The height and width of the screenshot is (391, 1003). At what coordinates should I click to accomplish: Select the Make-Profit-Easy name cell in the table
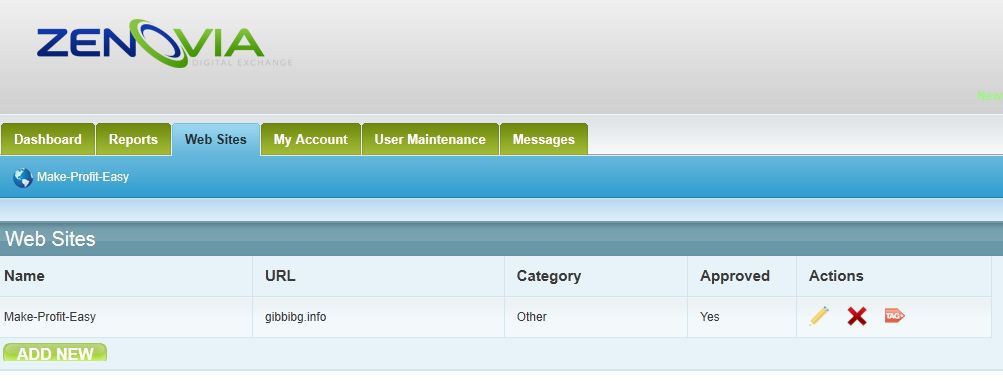126,317
